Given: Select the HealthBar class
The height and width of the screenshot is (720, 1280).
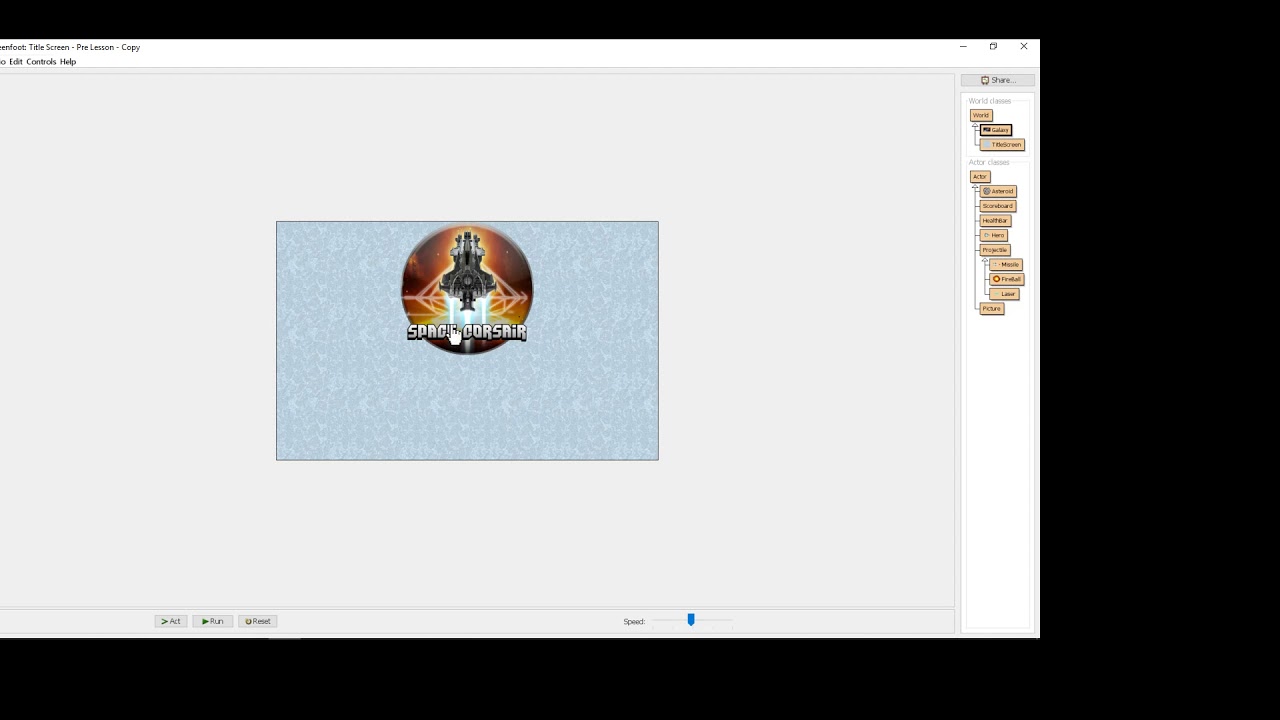Looking at the screenshot, I should (995, 220).
